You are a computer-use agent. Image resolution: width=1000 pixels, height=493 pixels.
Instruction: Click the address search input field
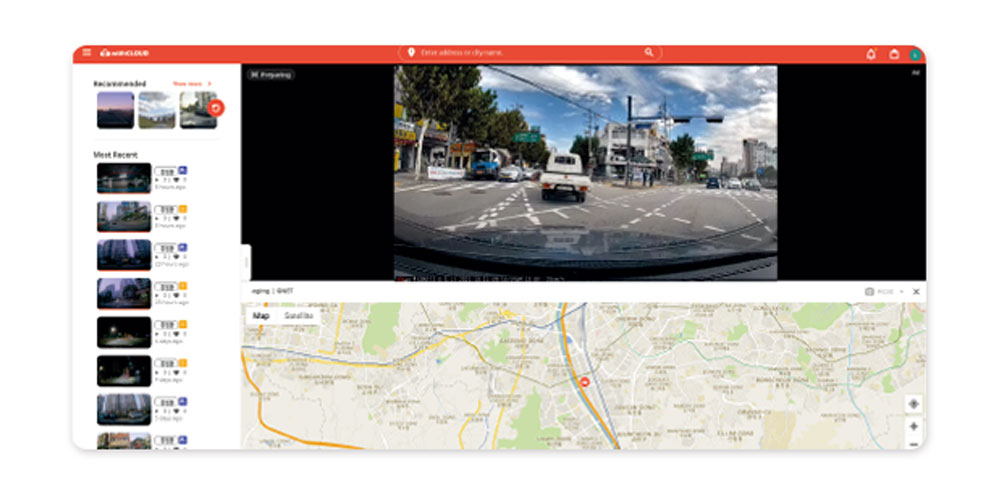click(x=530, y=53)
